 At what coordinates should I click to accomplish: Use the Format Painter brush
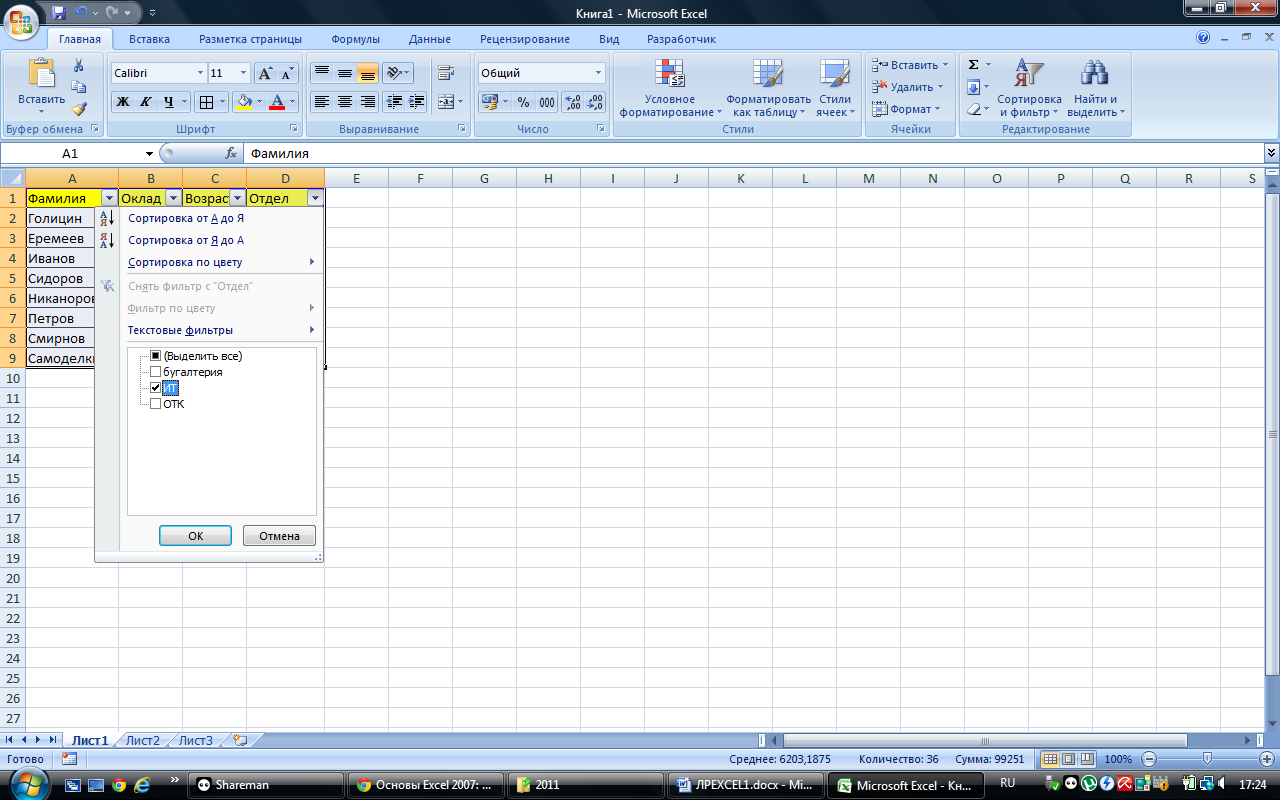pyautogui.click(x=79, y=109)
